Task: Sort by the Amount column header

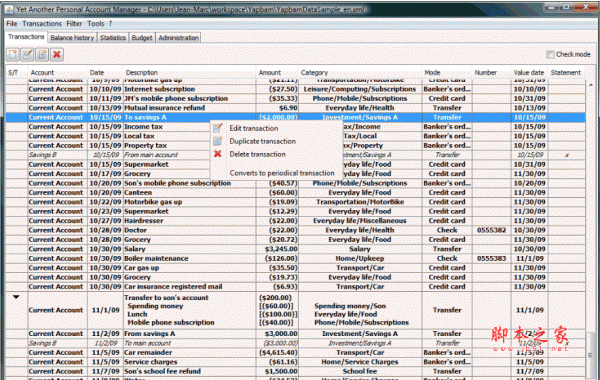Action: pyautogui.click(x=277, y=72)
